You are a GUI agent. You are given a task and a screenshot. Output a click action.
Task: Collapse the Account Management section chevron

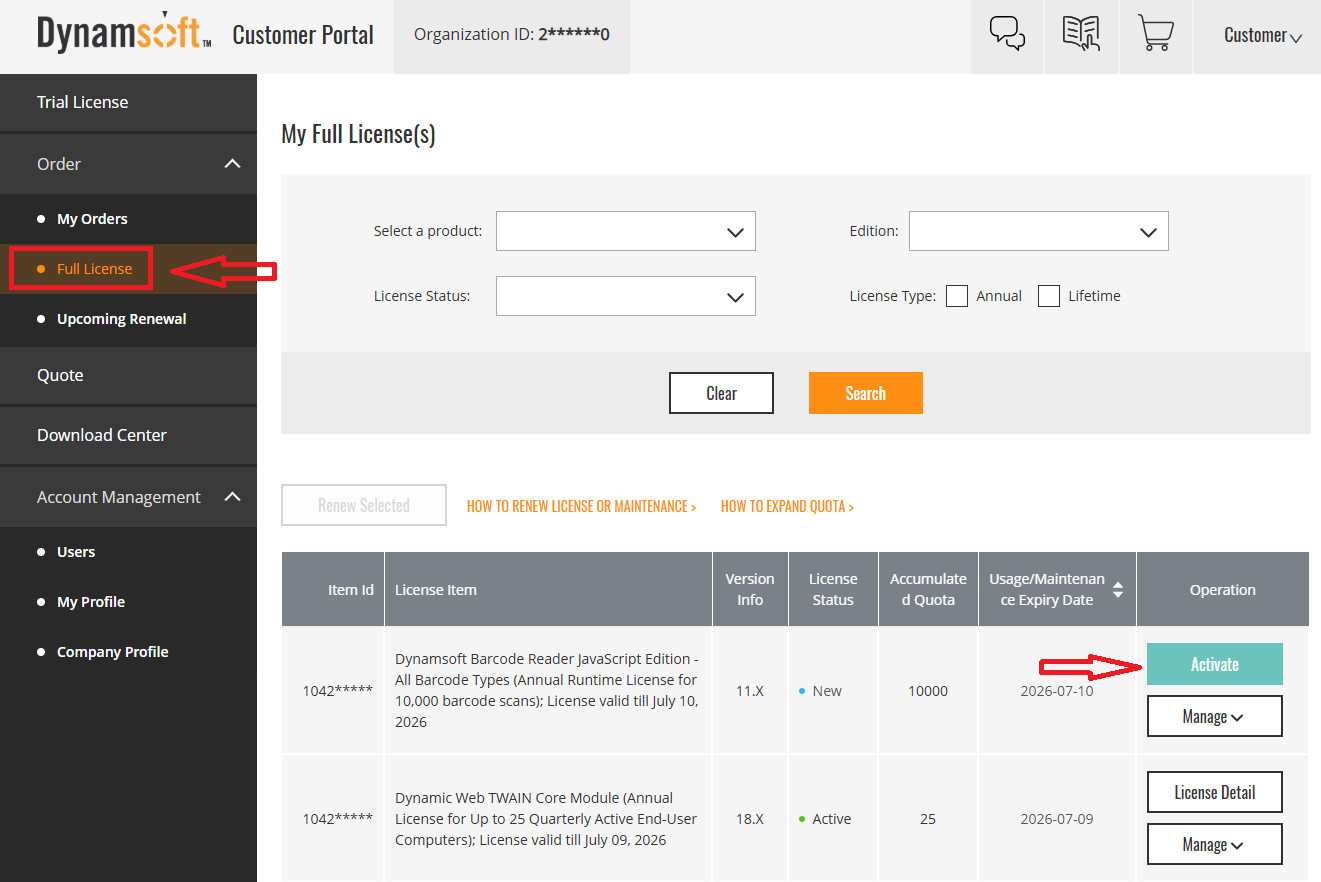[232, 497]
